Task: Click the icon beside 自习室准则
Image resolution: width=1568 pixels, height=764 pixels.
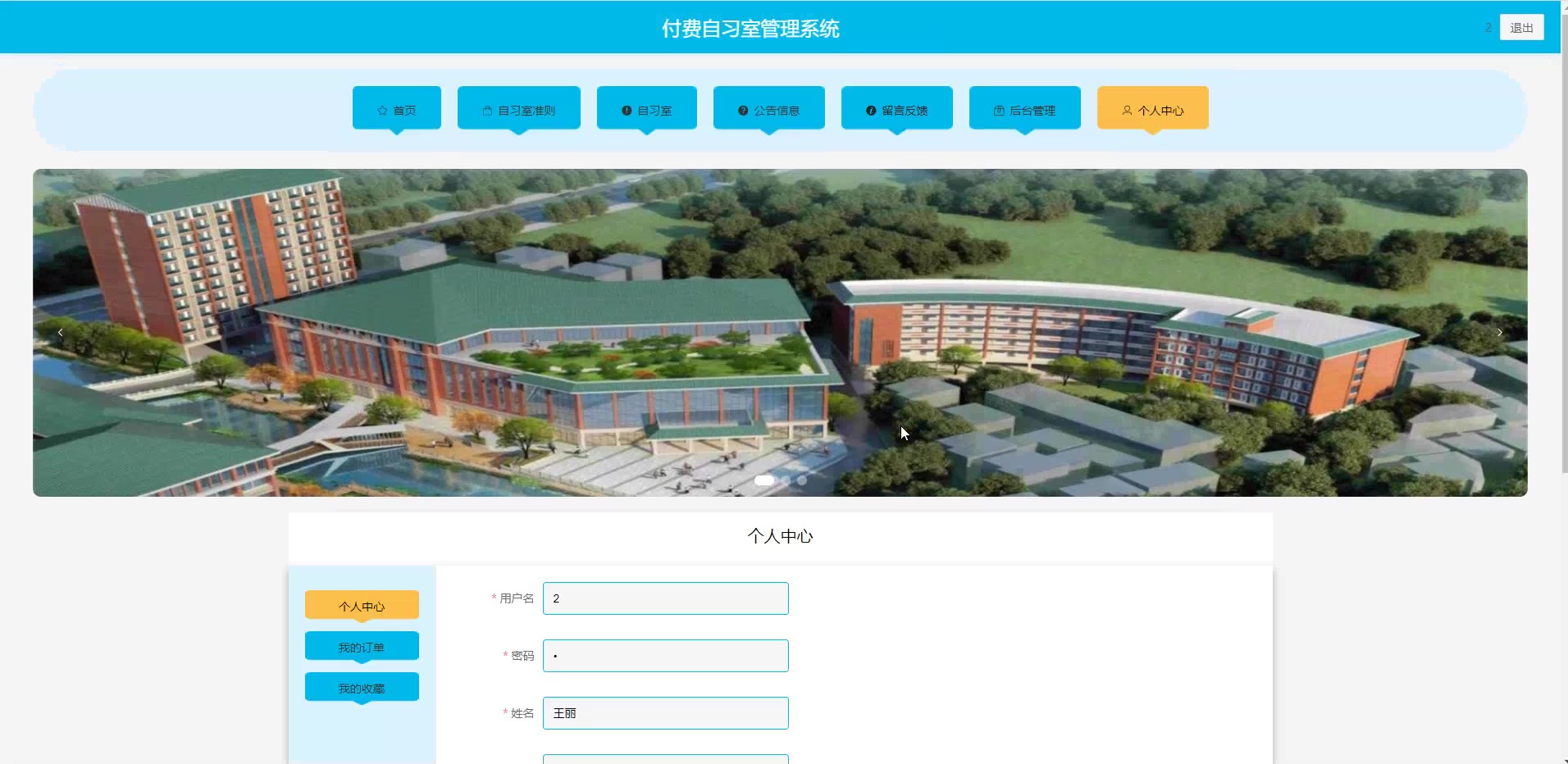Action: point(487,111)
